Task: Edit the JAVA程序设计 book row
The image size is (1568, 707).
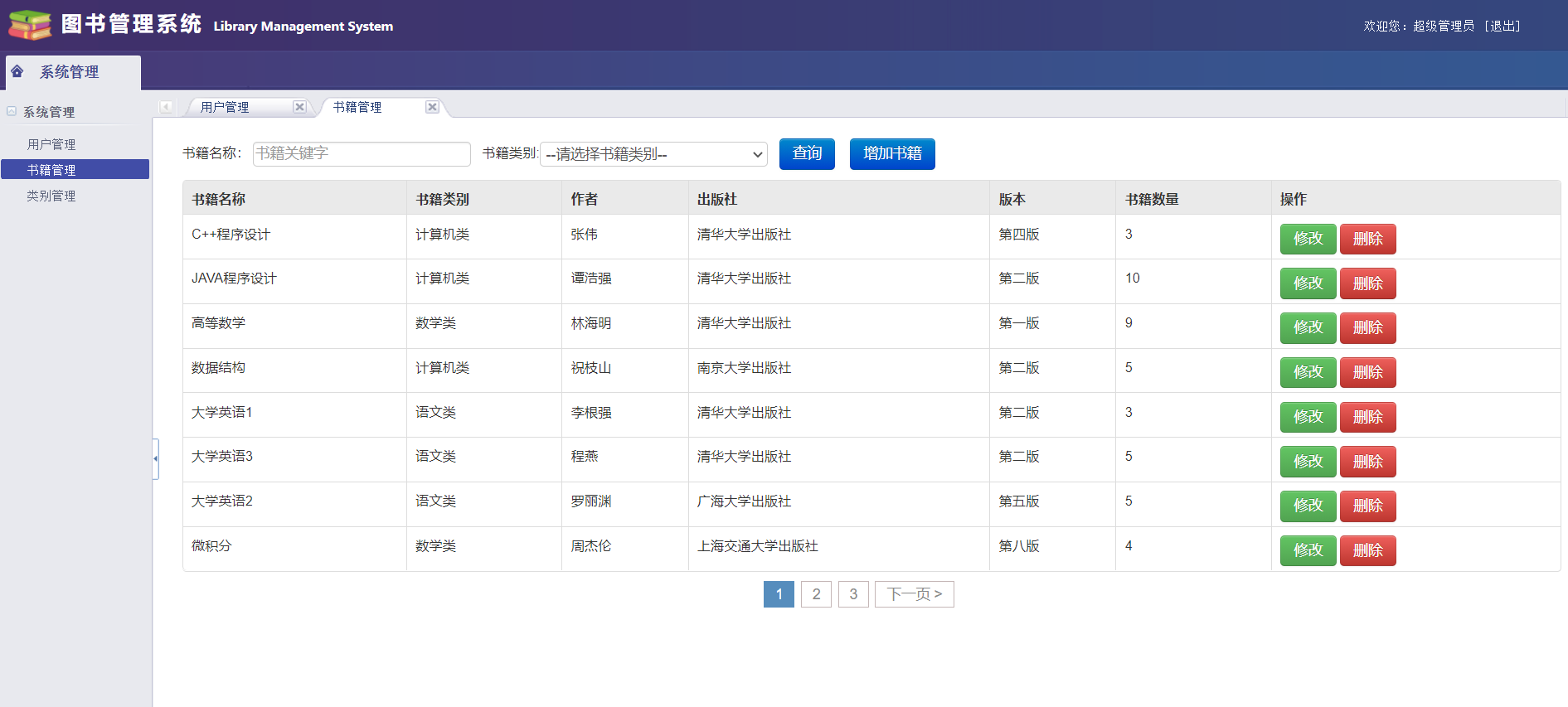Action: click(x=1308, y=283)
